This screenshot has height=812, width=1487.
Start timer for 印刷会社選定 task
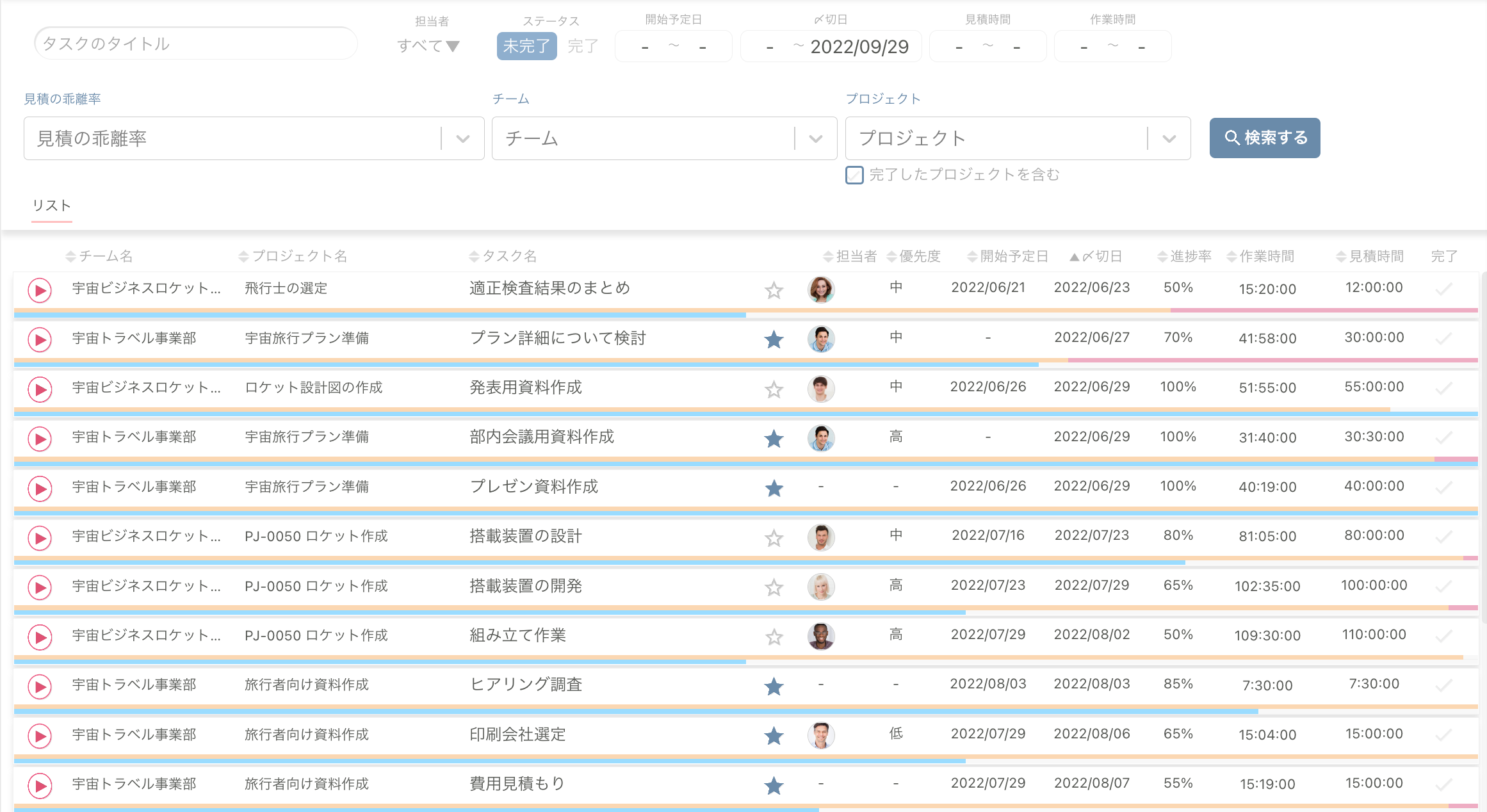tap(40, 736)
